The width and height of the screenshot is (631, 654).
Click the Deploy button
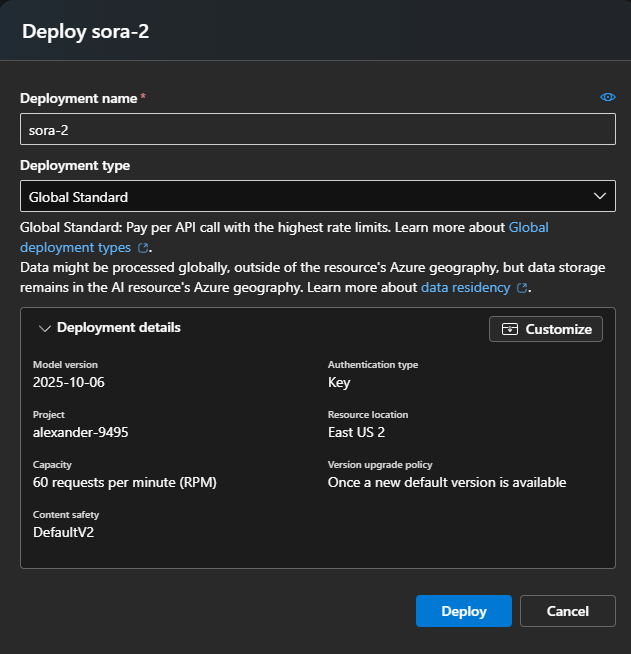pos(464,611)
